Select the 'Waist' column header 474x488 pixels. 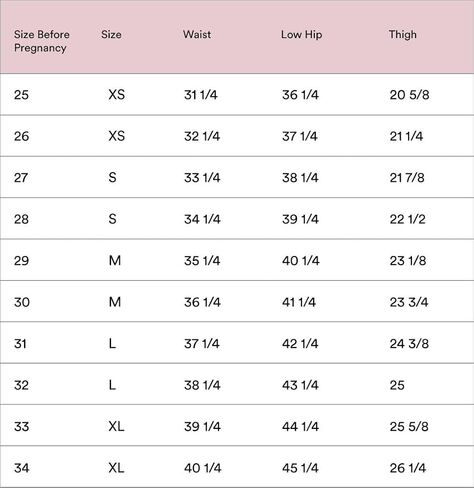tap(197, 34)
